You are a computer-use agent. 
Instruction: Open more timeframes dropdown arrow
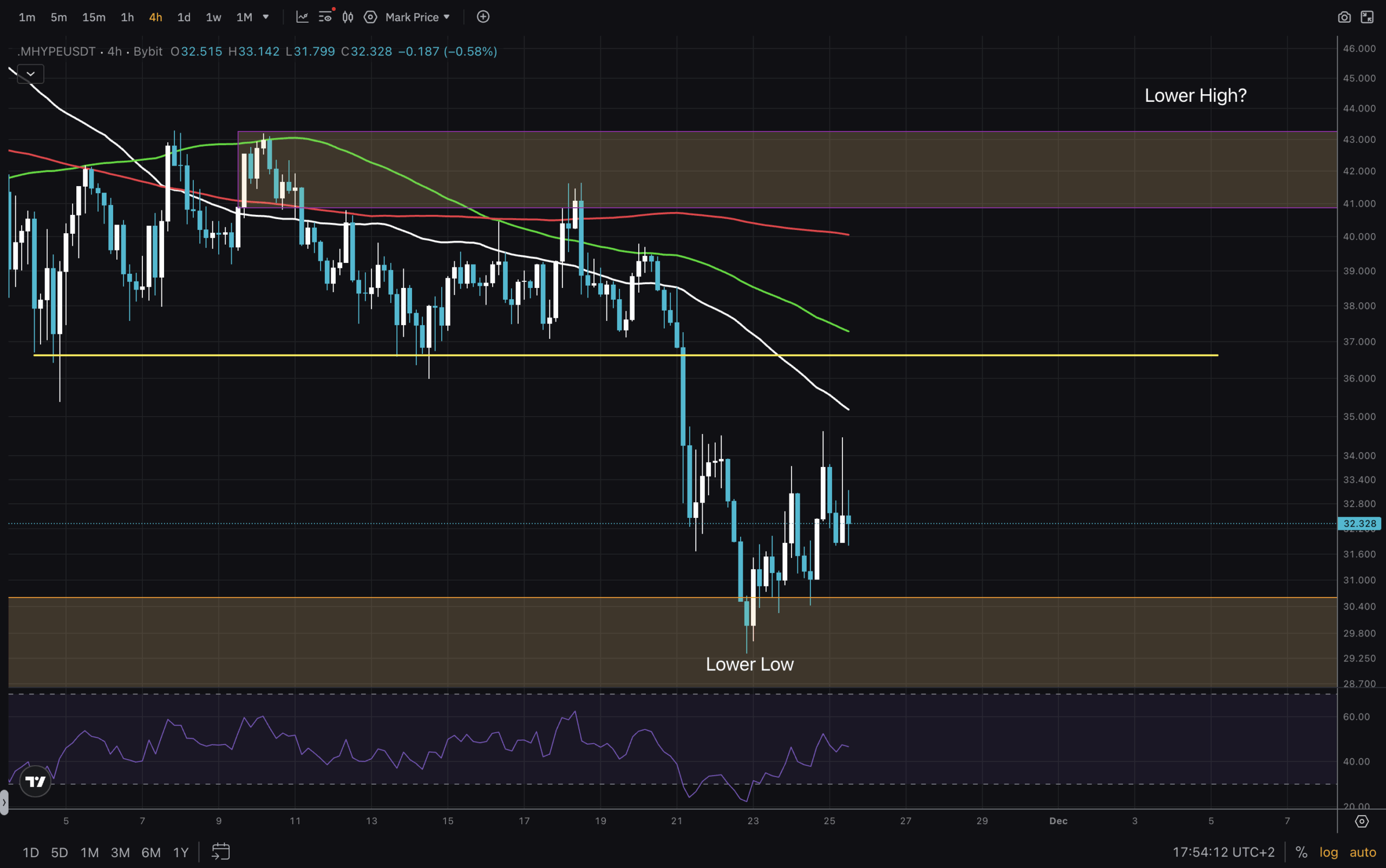point(266,17)
